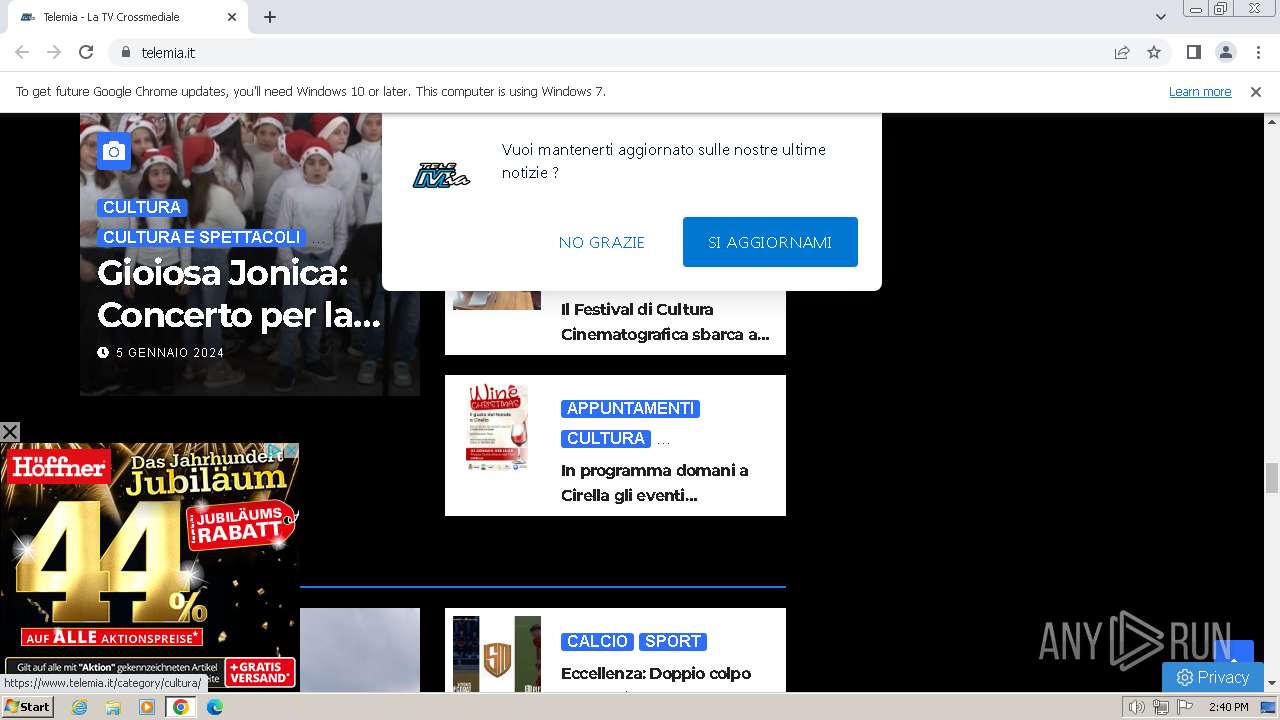Click the 2:40 PM system clock

click(x=1228, y=707)
